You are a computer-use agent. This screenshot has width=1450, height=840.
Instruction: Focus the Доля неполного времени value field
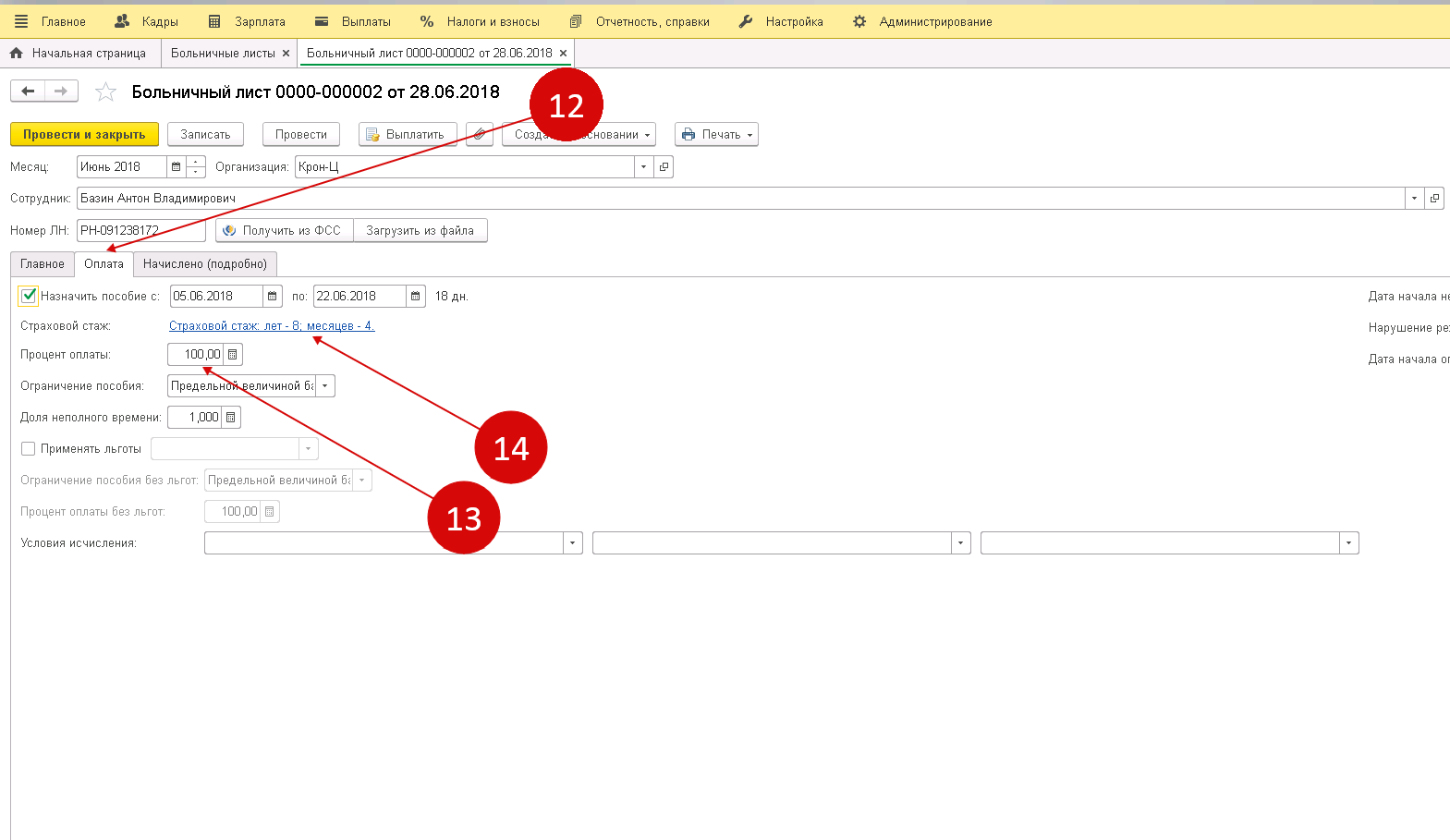194,418
